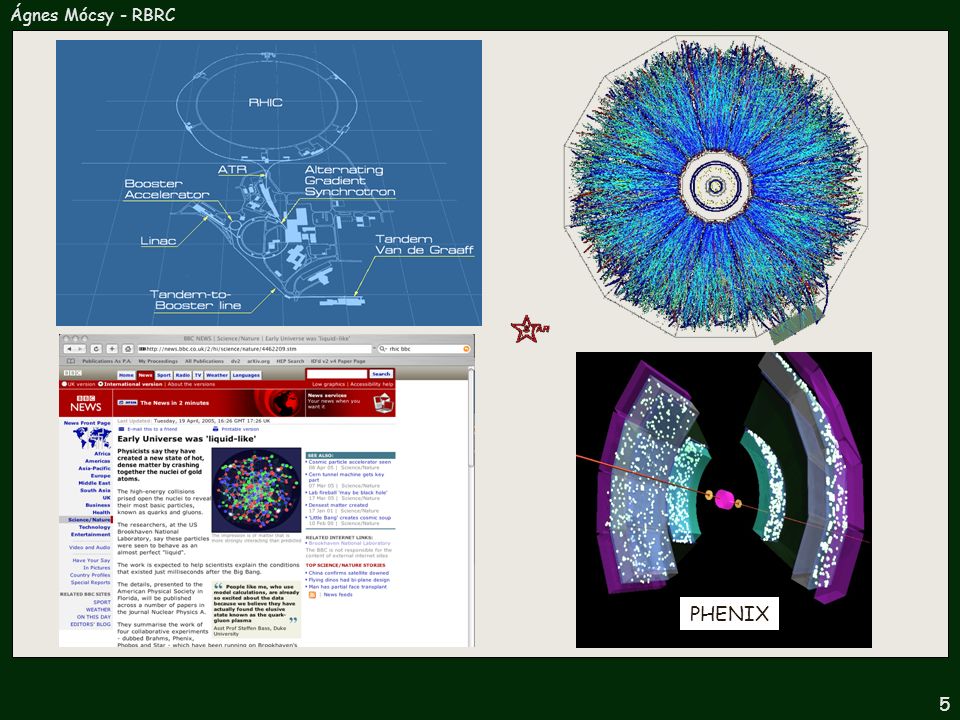Open Video and Audio in sidebar
The height and width of the screenshot is (720, 960).
(89, 547)
